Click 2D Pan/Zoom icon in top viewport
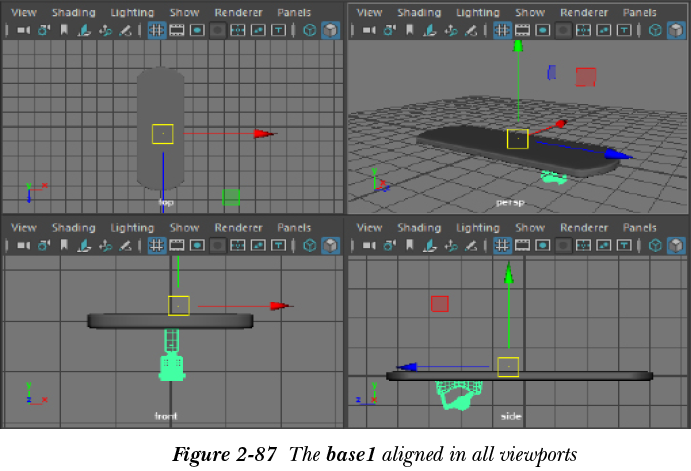The height and width of the screenshot is (471, 691). pos(104,31)
